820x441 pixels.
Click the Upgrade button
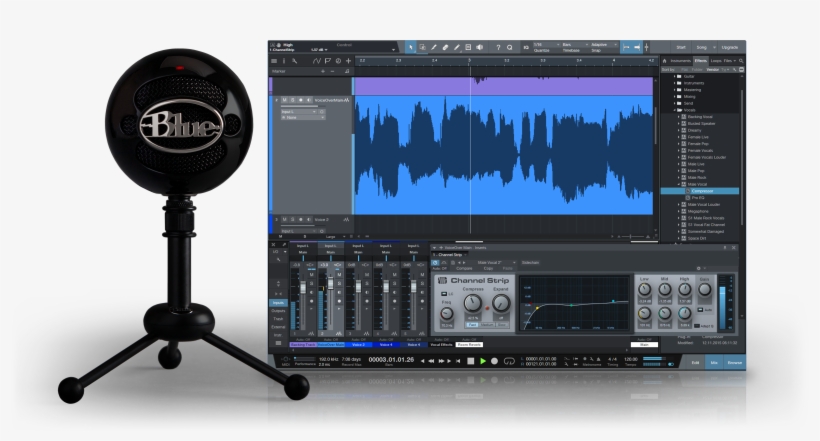coord(730,47)
